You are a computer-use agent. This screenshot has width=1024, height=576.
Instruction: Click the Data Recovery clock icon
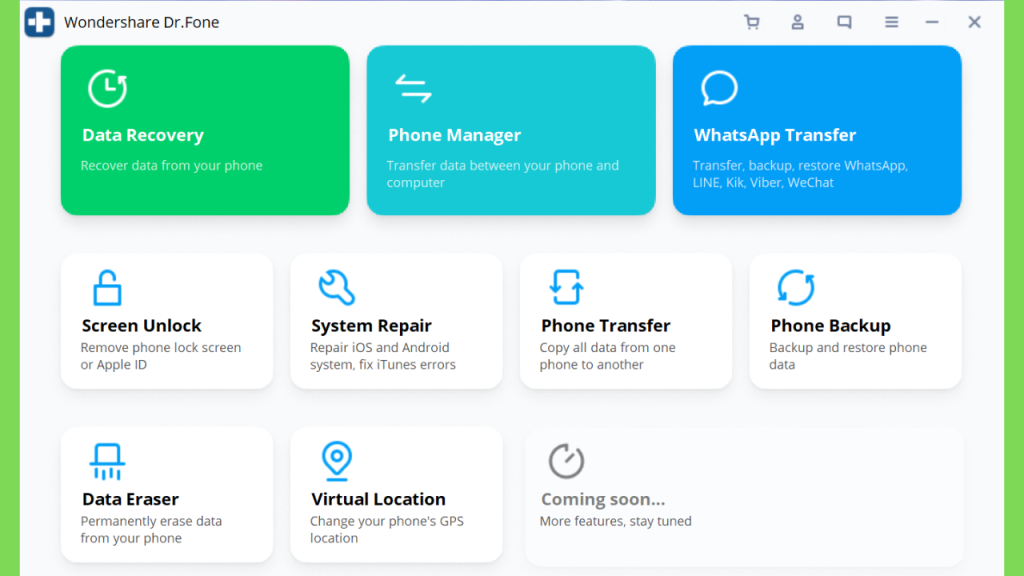click(x=108, y=88)
